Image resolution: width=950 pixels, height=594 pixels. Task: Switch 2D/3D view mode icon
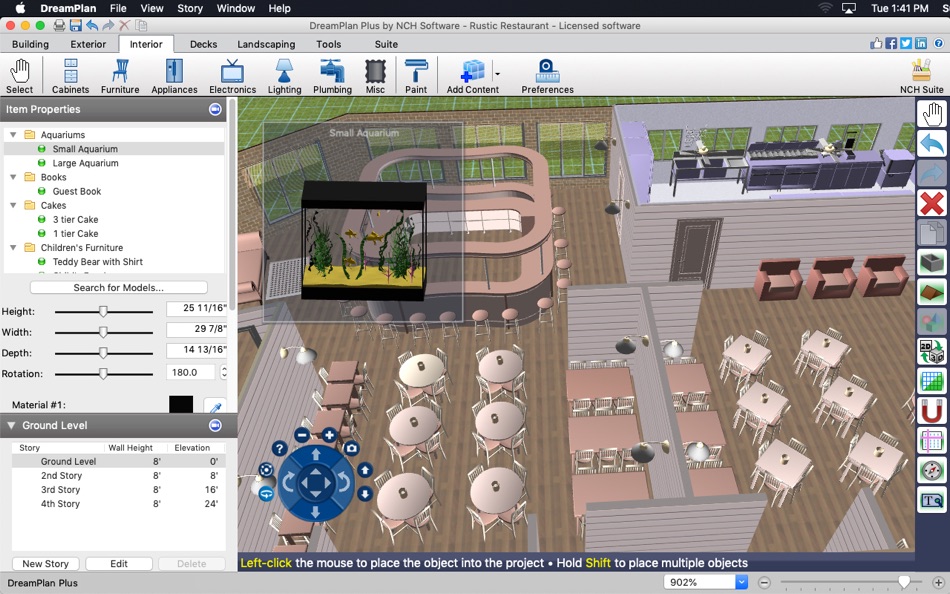click(931, 352)
